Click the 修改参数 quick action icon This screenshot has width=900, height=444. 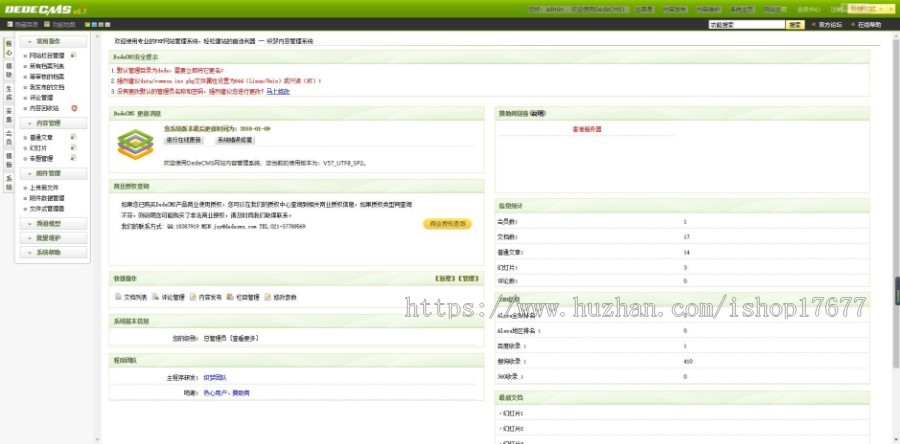pos(267,297)
